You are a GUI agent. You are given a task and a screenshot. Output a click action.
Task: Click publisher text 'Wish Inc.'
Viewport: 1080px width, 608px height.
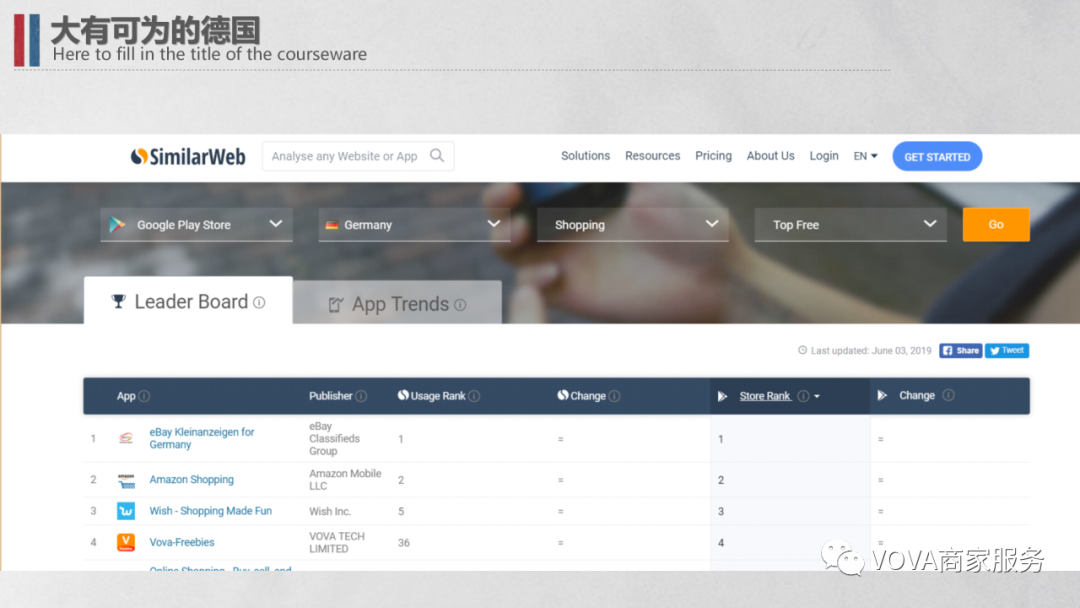(x=330, y=512)
